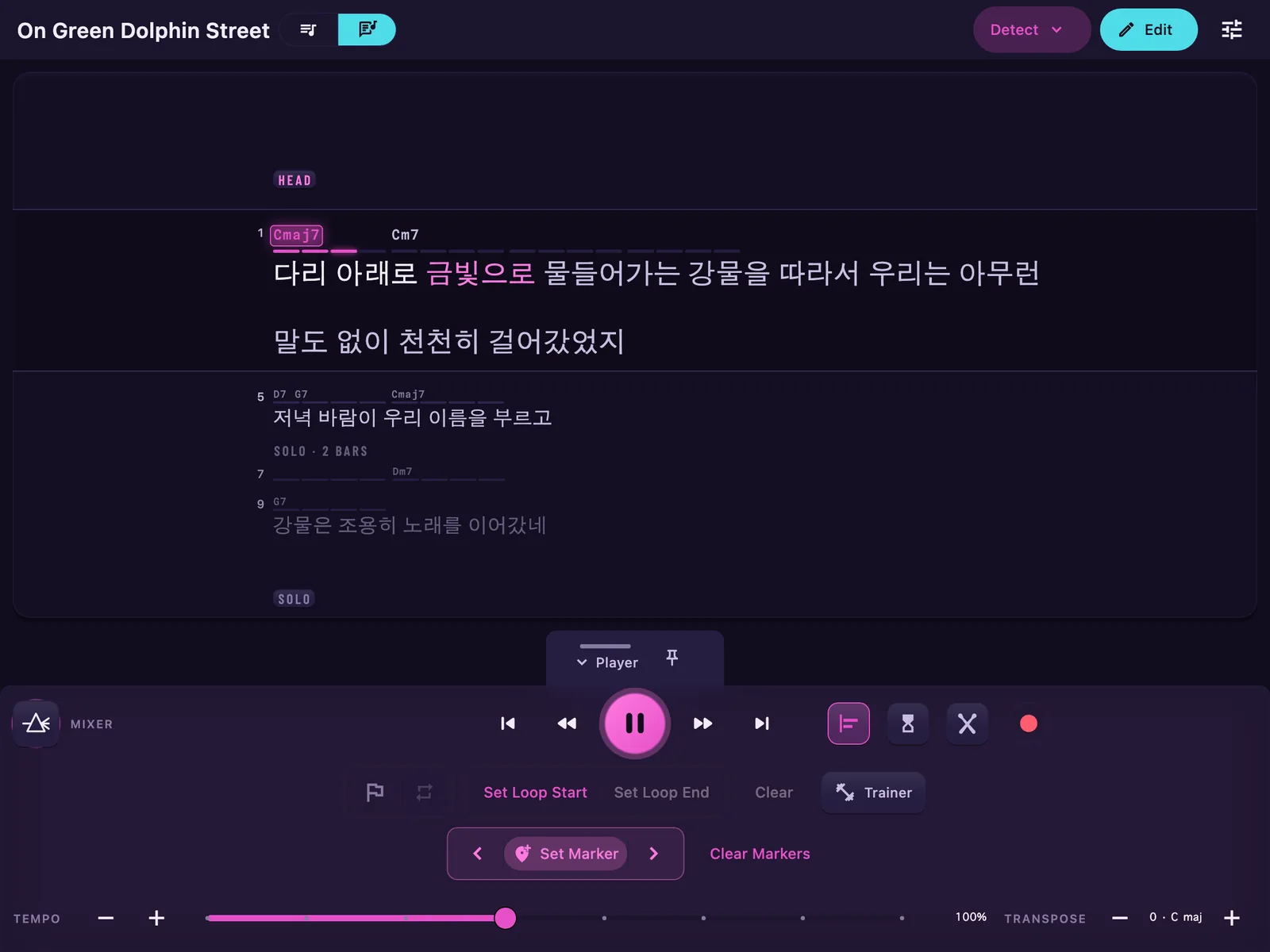This screenshot has height=952, width=1270.
Task: Click Clear Markers
Action: click(x=760, y=854)
